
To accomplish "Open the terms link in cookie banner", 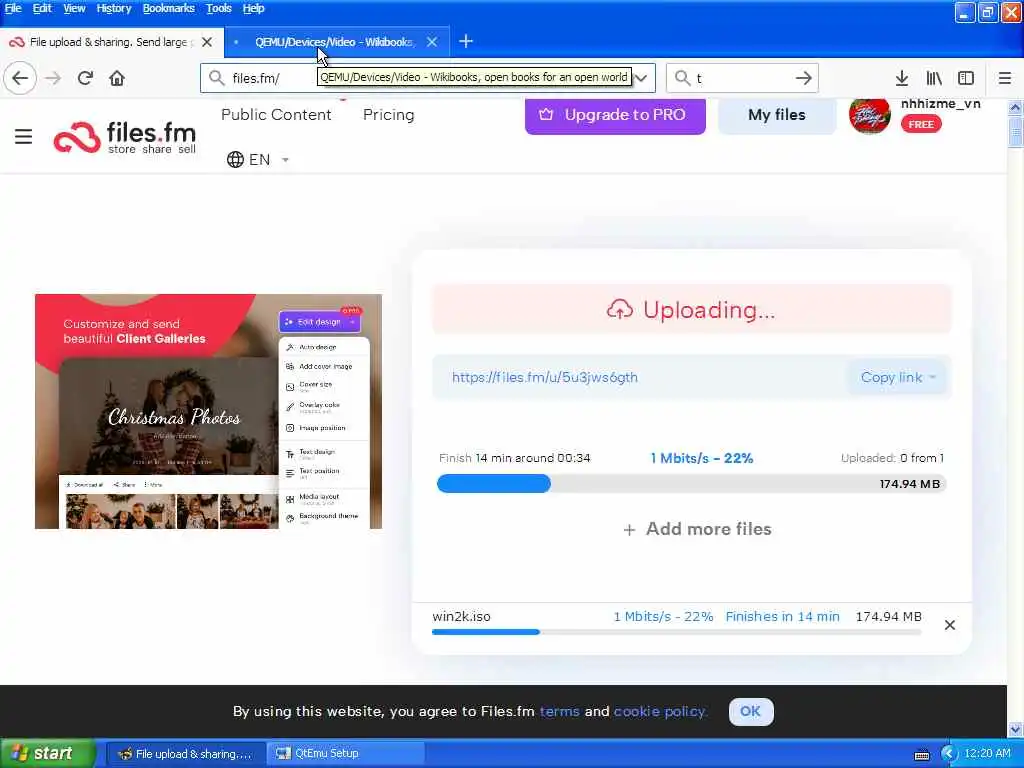I will pyautogui.click(x=559, y=711).
